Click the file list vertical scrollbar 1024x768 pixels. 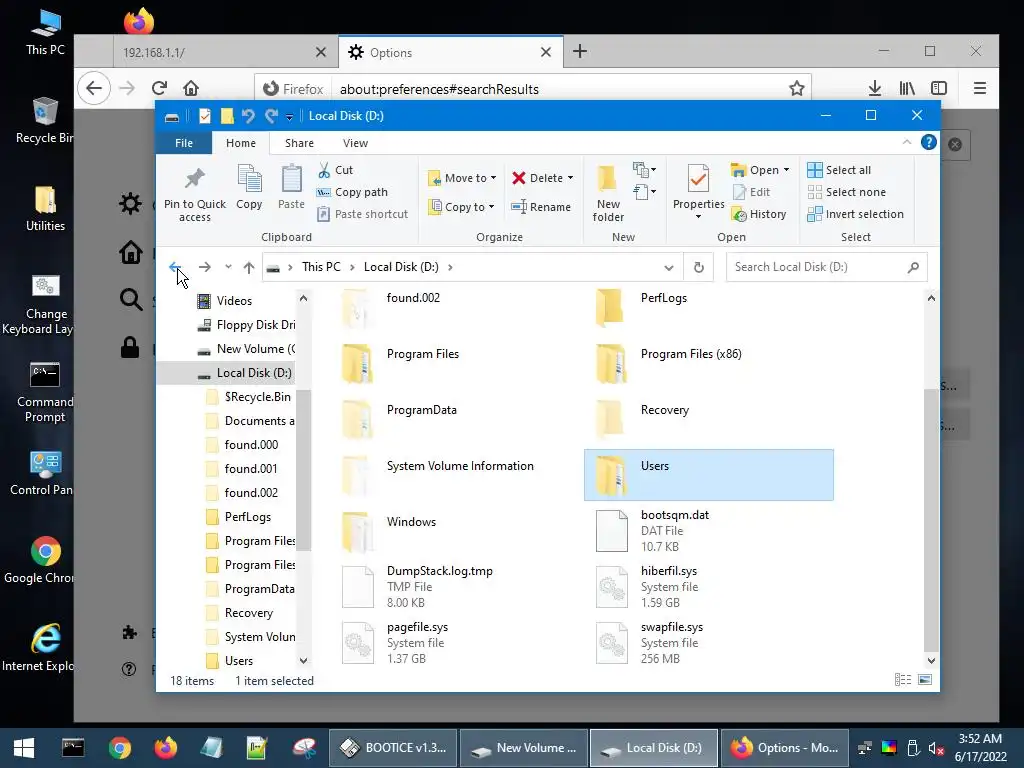pos(931,519)
